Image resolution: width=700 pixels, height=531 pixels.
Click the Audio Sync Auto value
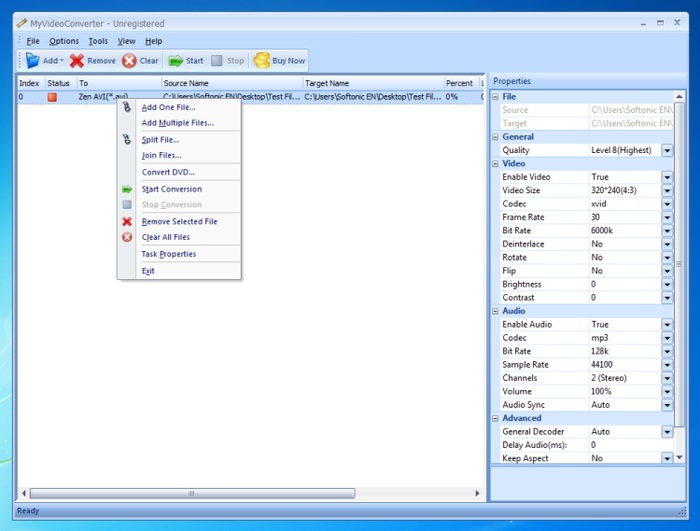pos(600,405)
